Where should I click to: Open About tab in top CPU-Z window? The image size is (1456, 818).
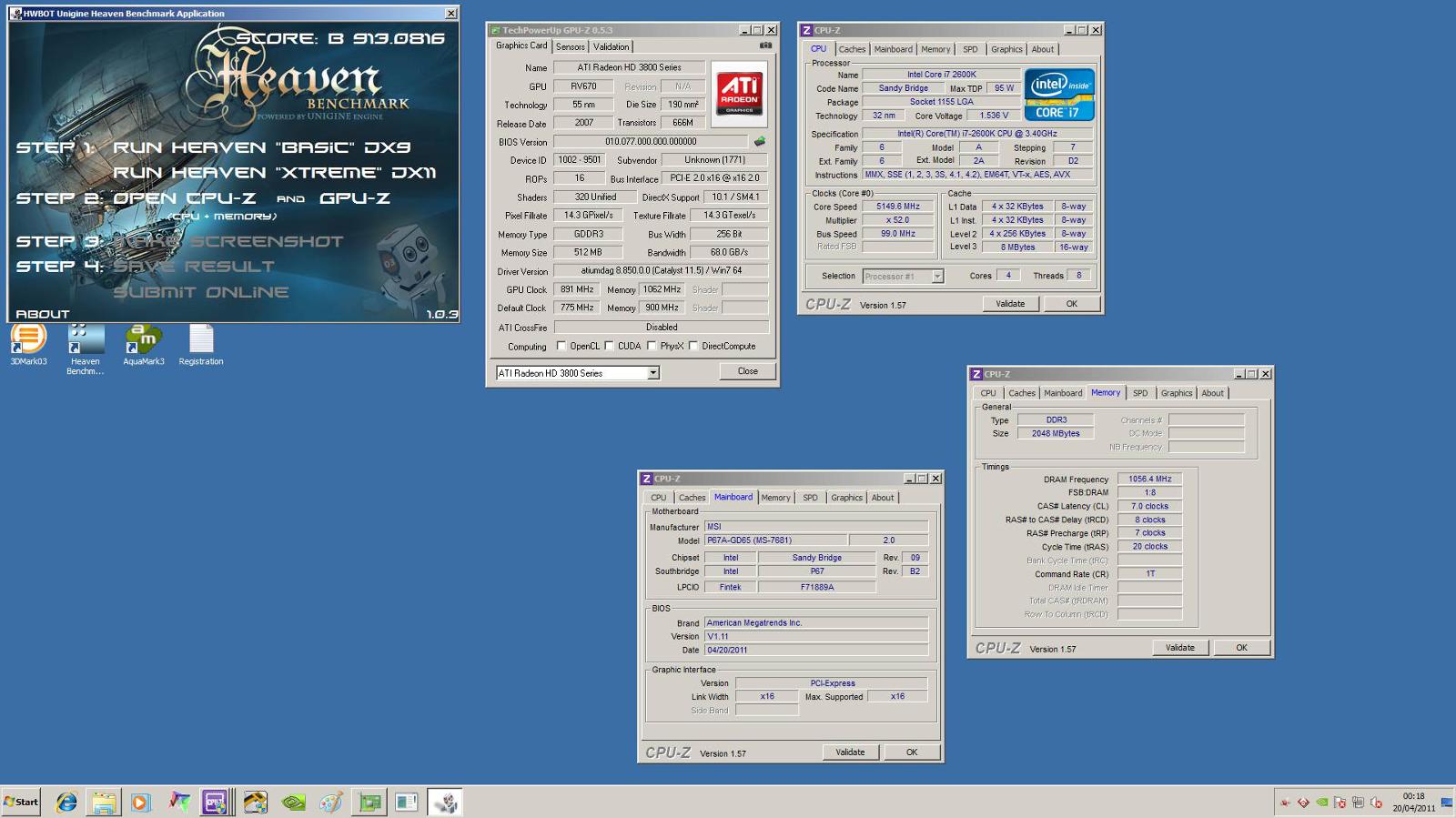[x=1043, y=50]
